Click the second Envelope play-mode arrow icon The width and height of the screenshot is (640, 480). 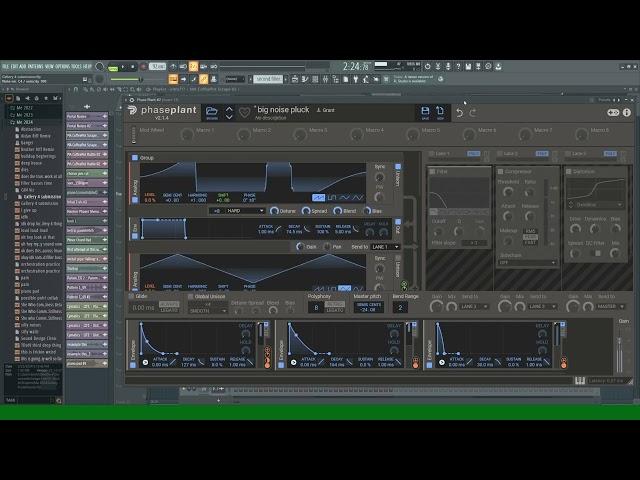point(293,362)
